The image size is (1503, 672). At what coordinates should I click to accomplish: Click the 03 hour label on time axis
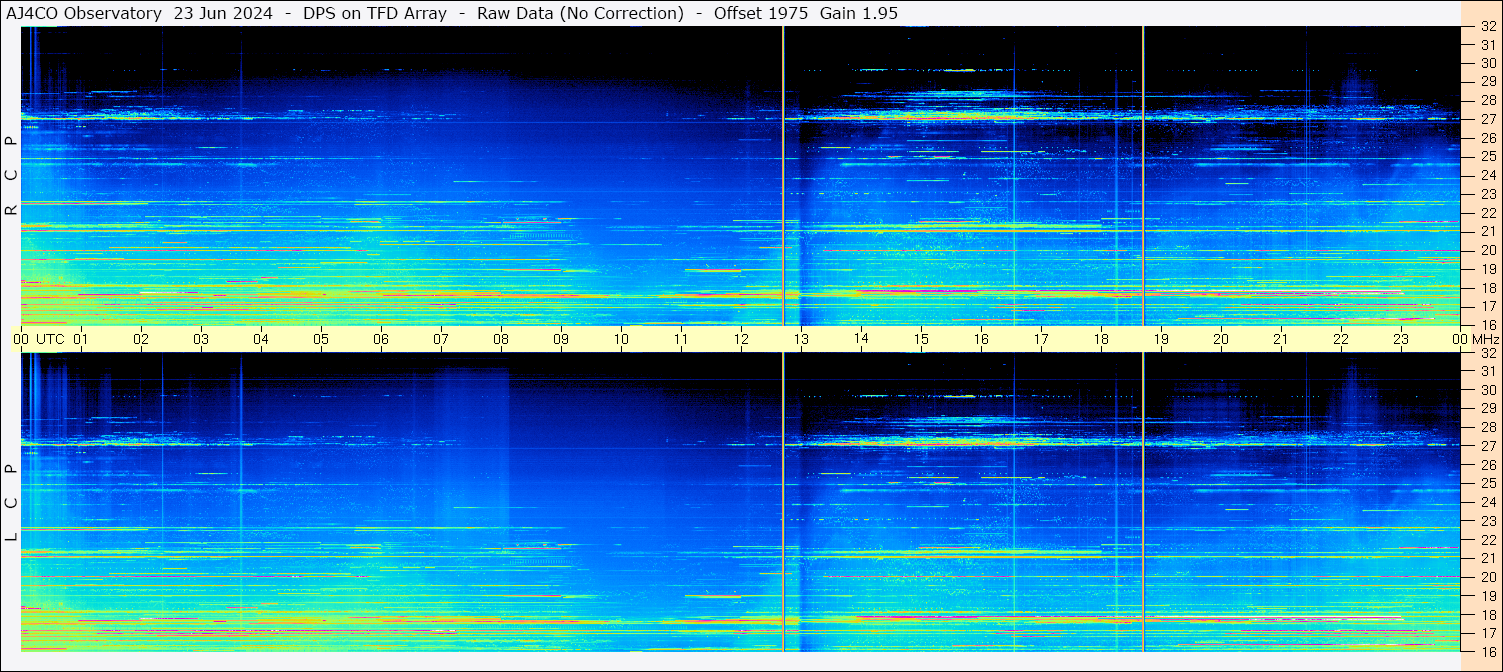point(201,339)
